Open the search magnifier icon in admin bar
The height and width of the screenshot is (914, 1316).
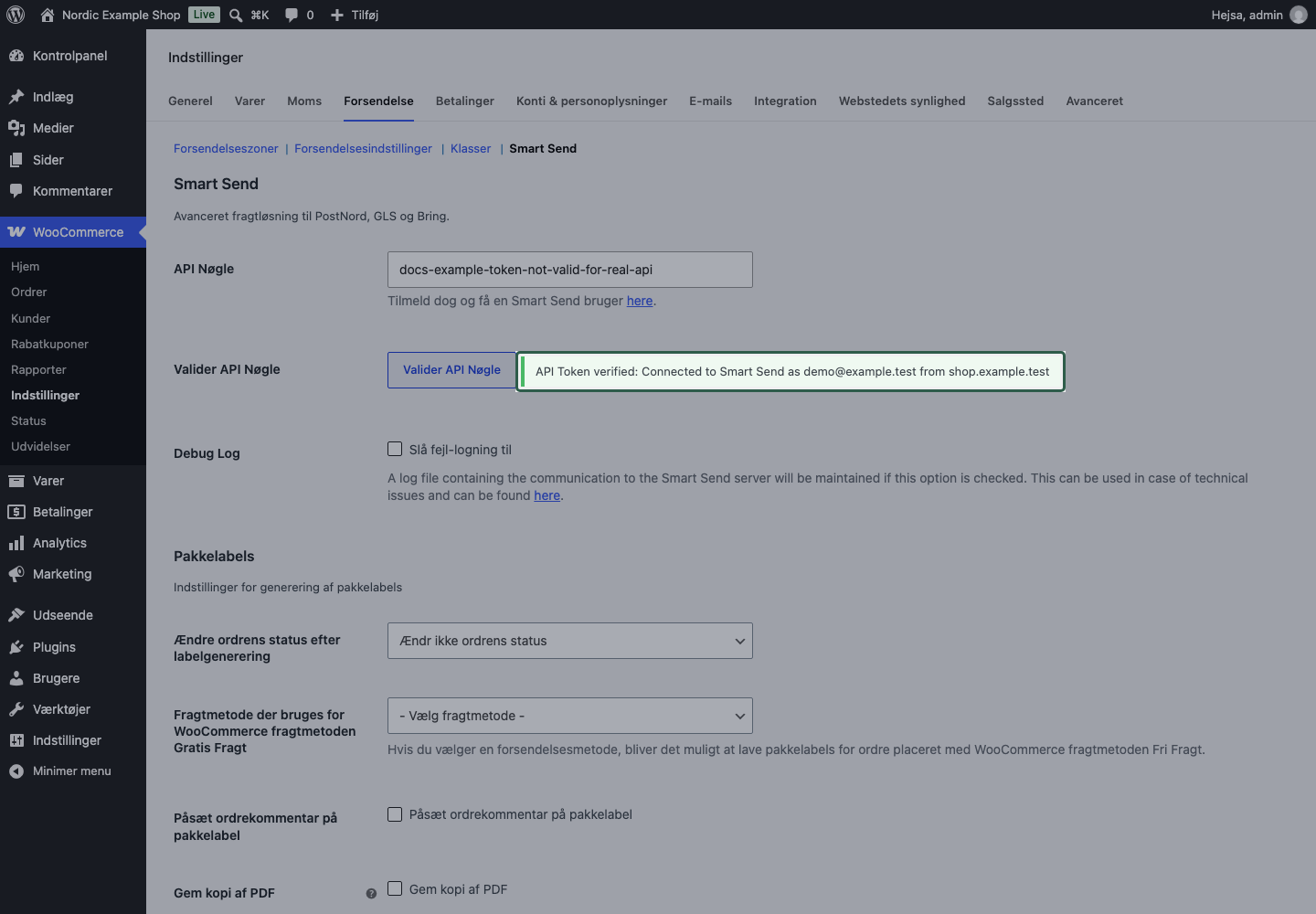point(236,15)
